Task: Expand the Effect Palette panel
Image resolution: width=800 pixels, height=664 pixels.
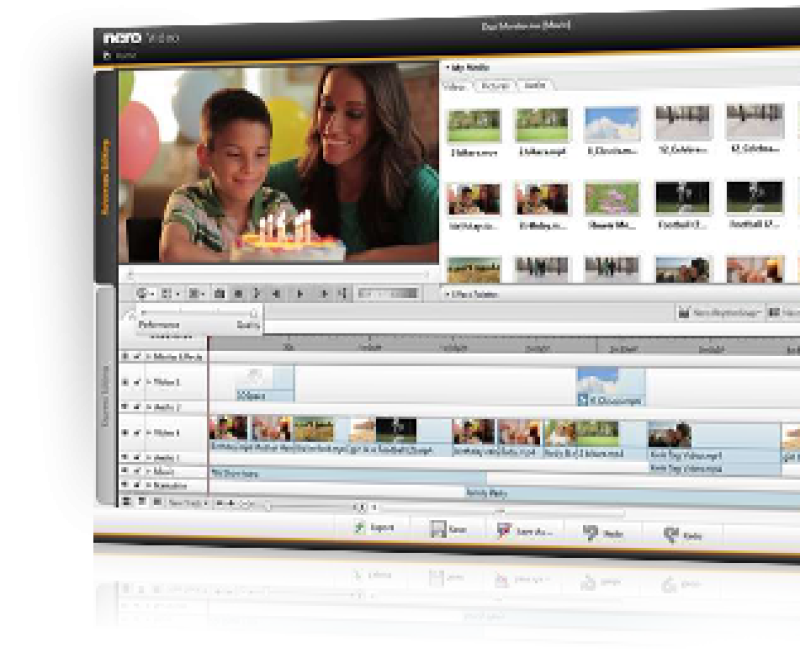Action: click(447, 294)
